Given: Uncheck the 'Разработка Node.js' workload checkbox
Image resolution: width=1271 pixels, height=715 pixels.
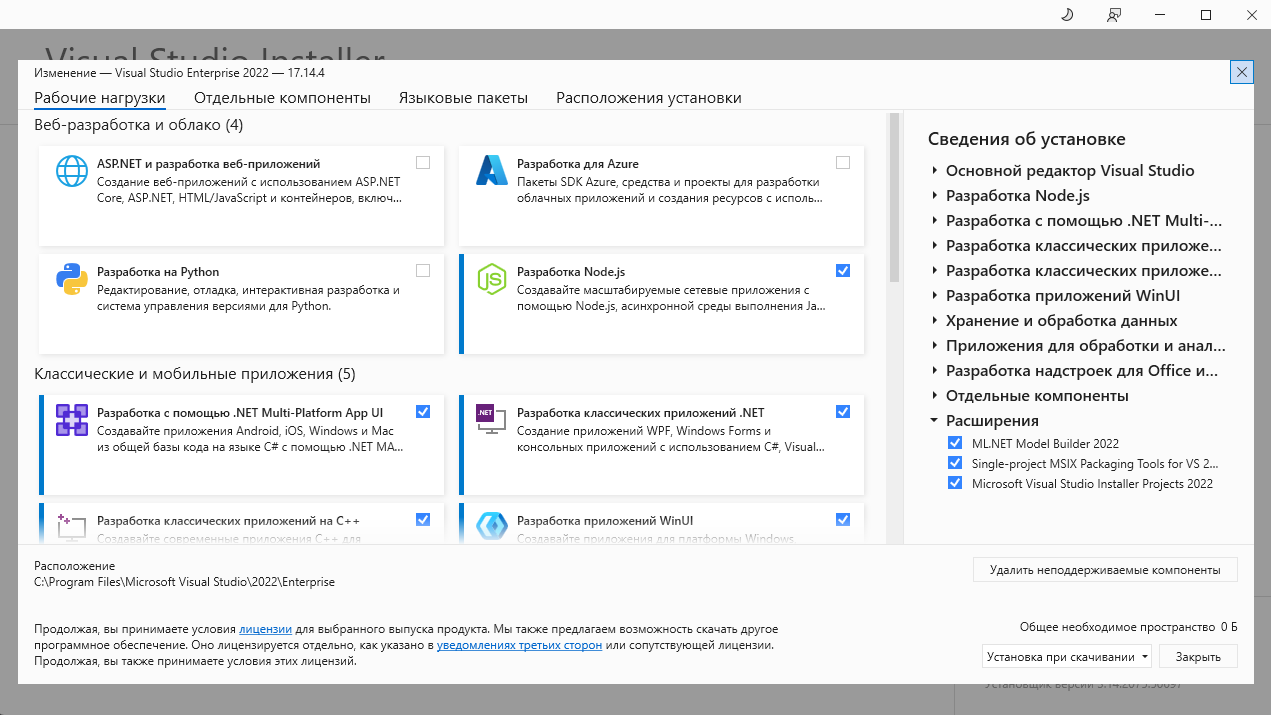Looking at the screenshot, I should pyautogui.click(x=843, y=271).
